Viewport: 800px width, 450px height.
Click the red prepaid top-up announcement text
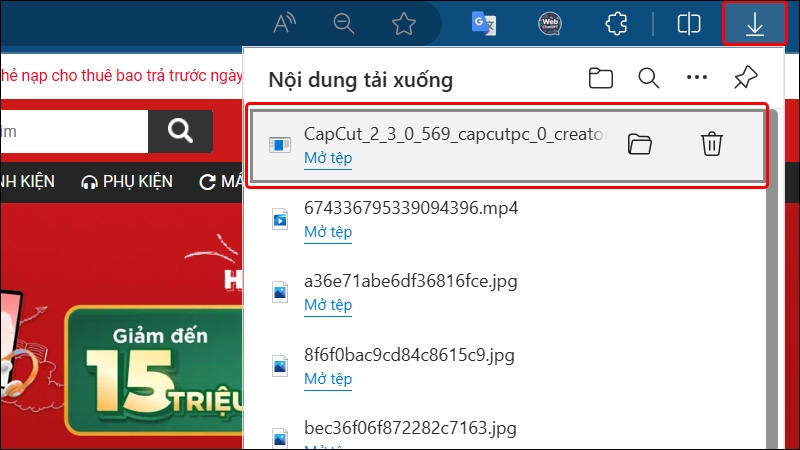[121, 76]
